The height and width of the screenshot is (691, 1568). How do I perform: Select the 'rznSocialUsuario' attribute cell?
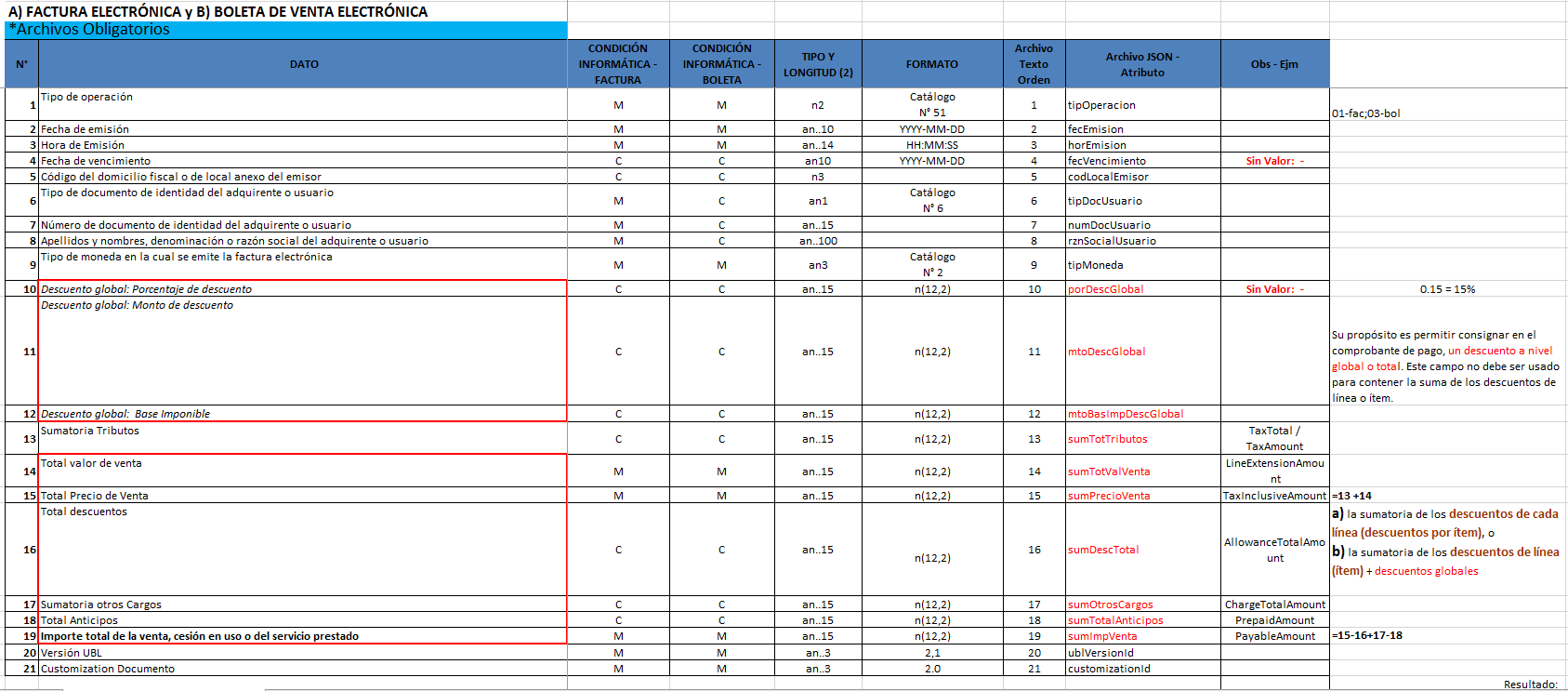pos(1142,241)
